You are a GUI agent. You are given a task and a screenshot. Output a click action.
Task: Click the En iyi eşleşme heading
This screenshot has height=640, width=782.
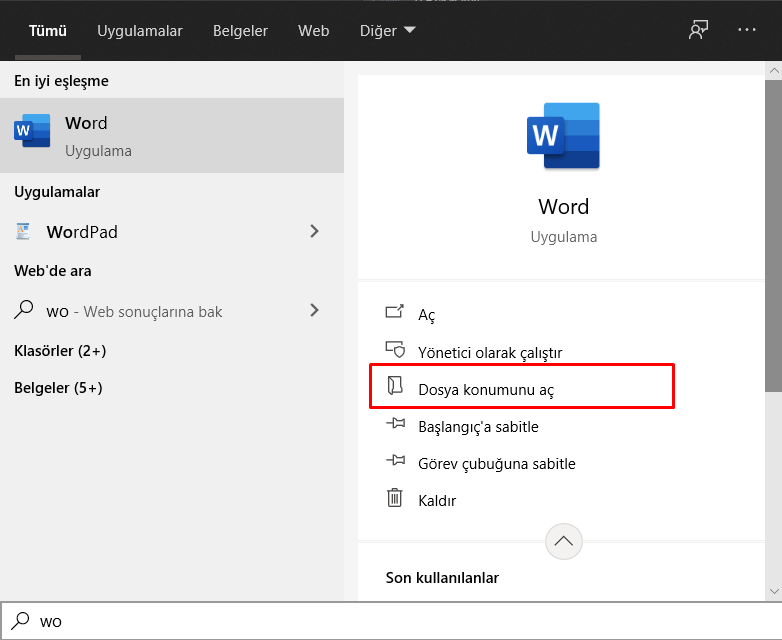(x=61, y=81)
